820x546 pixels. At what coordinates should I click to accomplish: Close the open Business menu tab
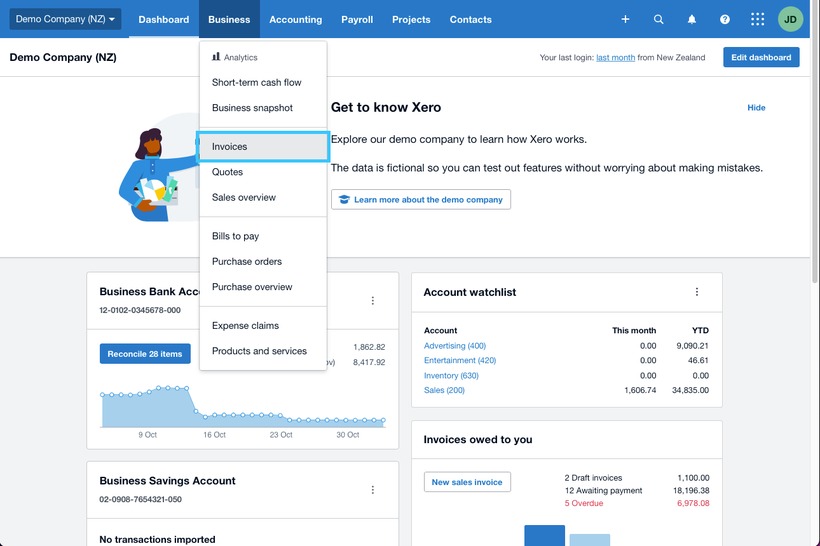[x=229, y=19]
